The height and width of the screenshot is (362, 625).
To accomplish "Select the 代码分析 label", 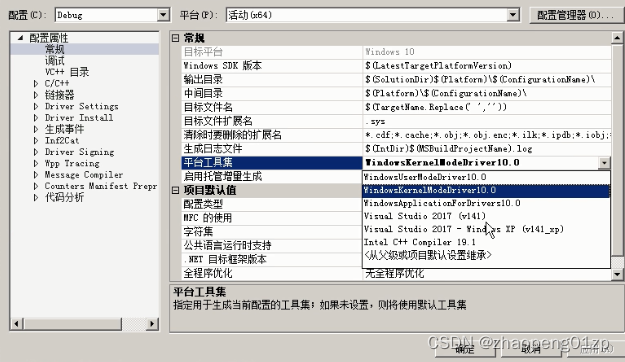I will pyautogui.click(x=64, y=197).
